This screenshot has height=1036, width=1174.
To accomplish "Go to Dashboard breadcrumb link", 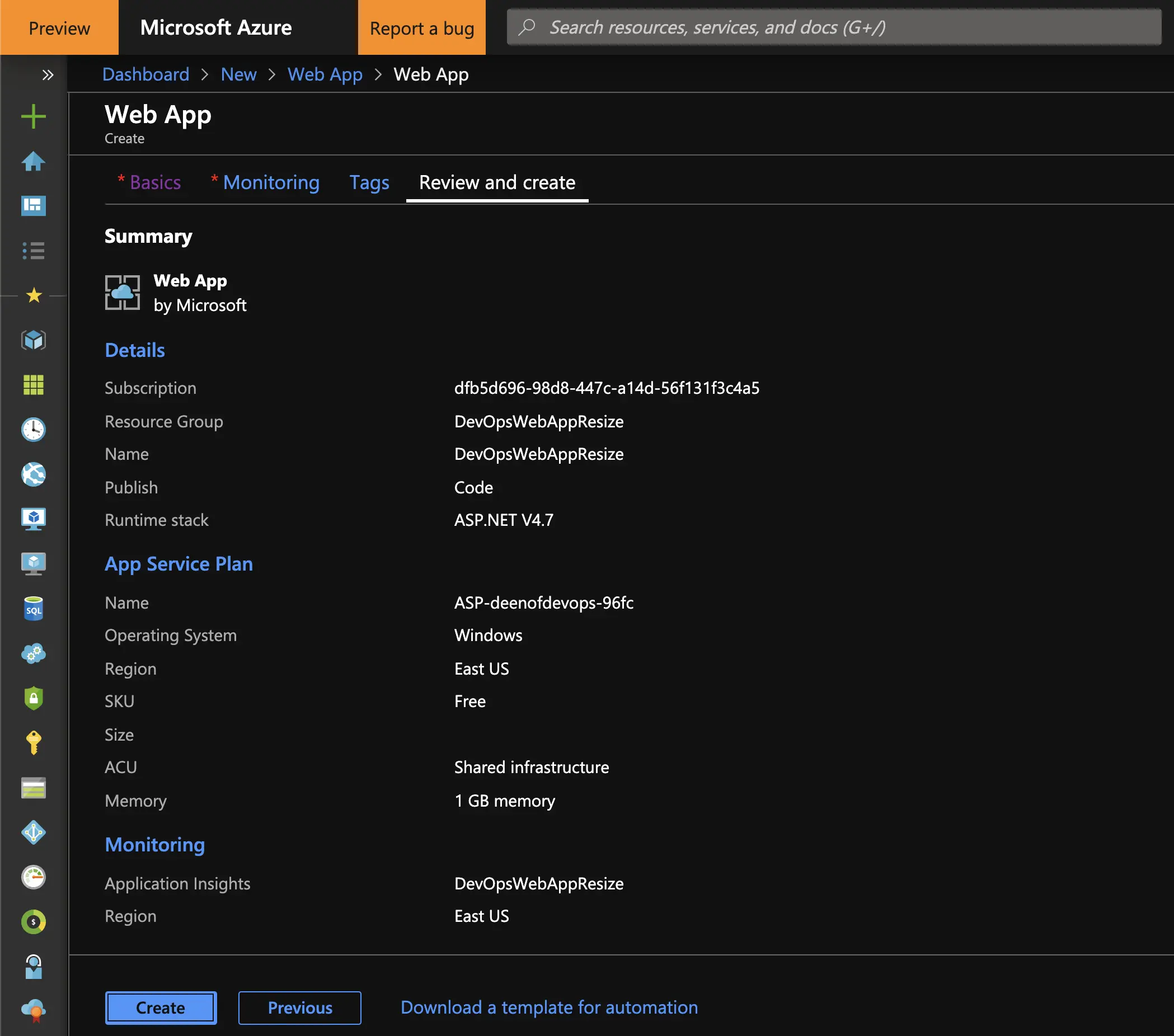I will click(x=146, y=74).
